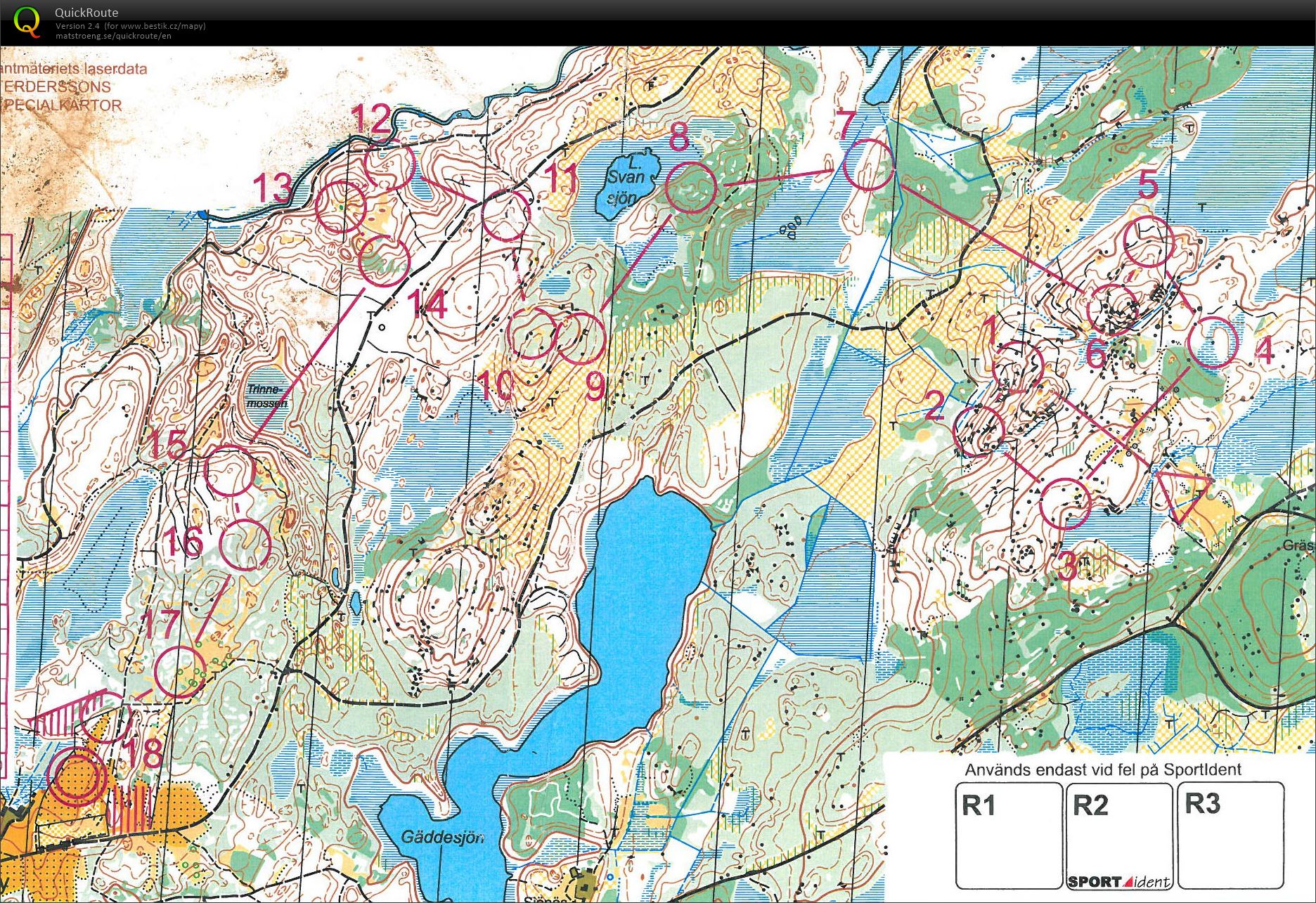
Task: Click the SPORTident logo
Action: pos(1119,881)
